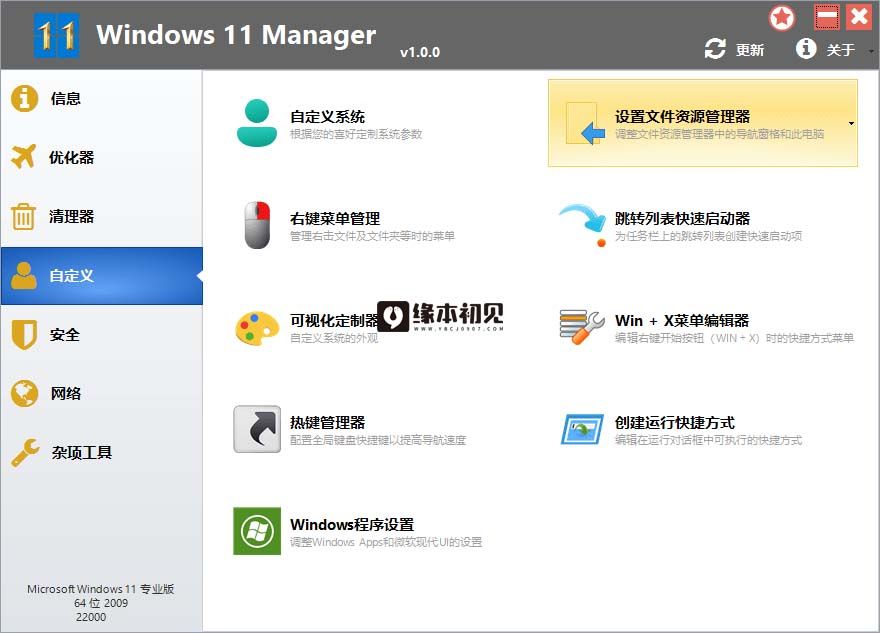Click the red star favorite icon
The image size is (880, 633).
click(x=781, y=18)
